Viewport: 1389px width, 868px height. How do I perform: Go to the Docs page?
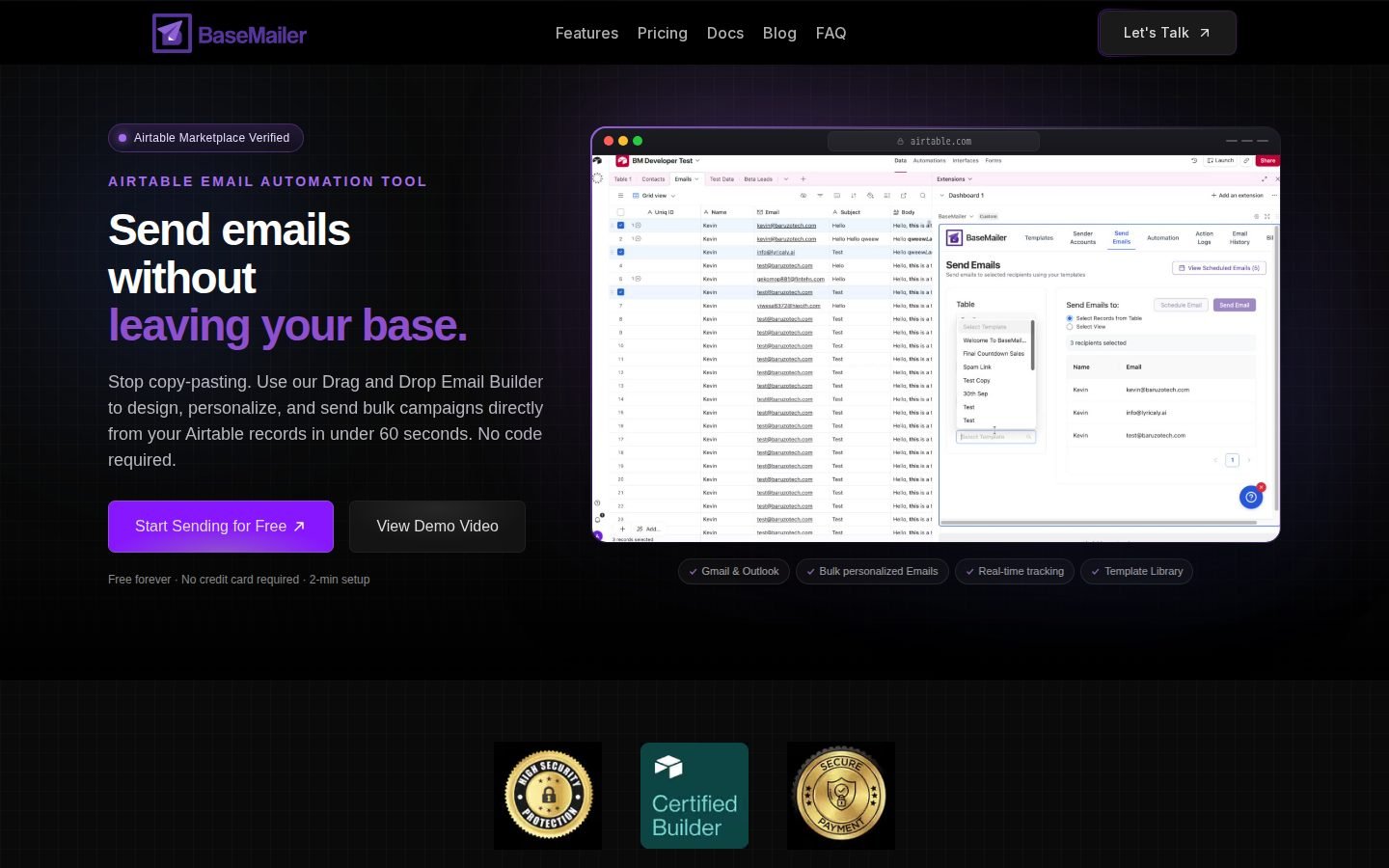coord(724,33)
